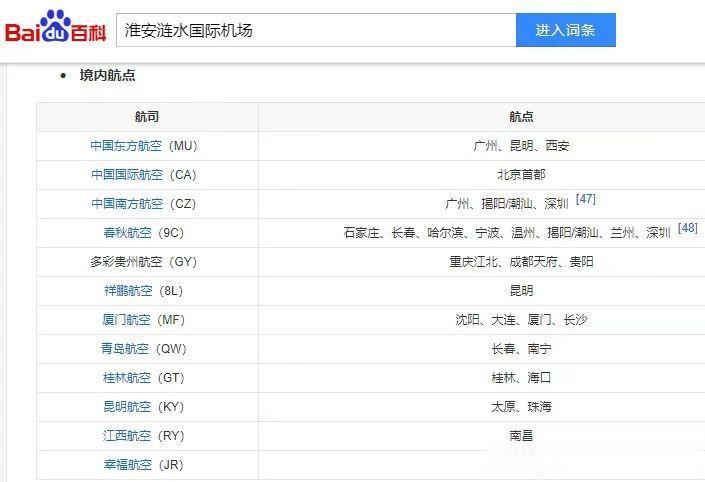
Task: Open the 昆明航空 link
Action: click(x=127, y=406)
